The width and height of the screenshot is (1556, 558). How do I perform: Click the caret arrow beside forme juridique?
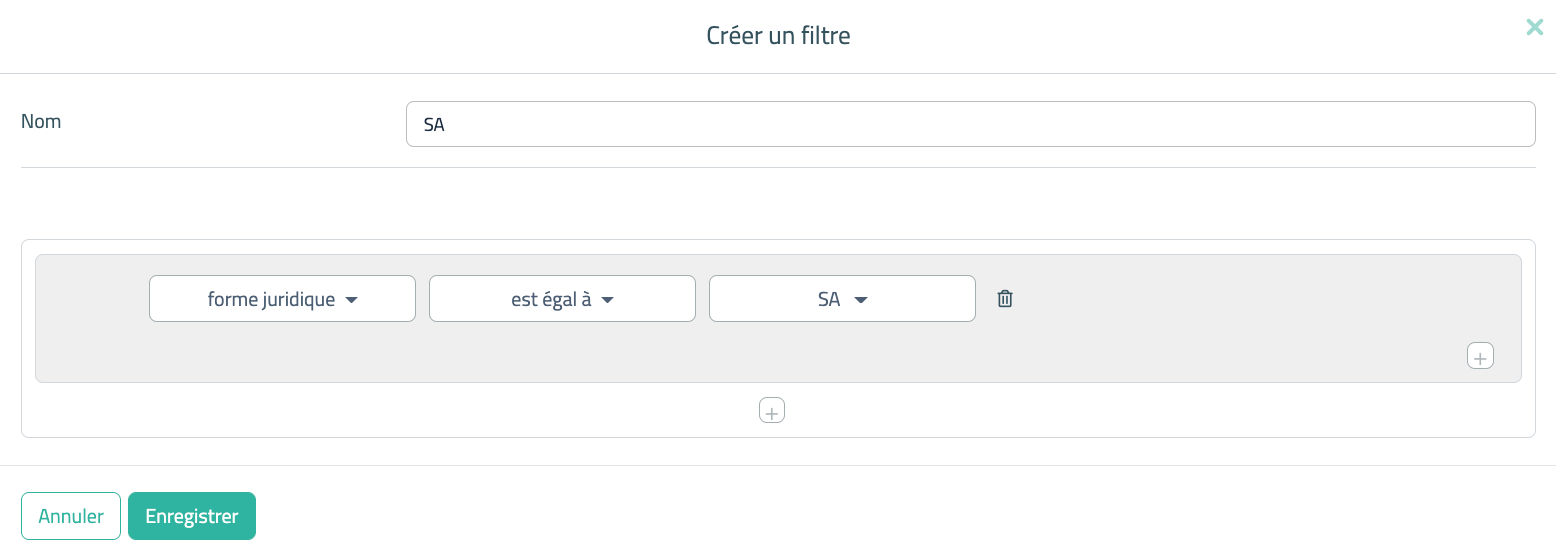351,300
